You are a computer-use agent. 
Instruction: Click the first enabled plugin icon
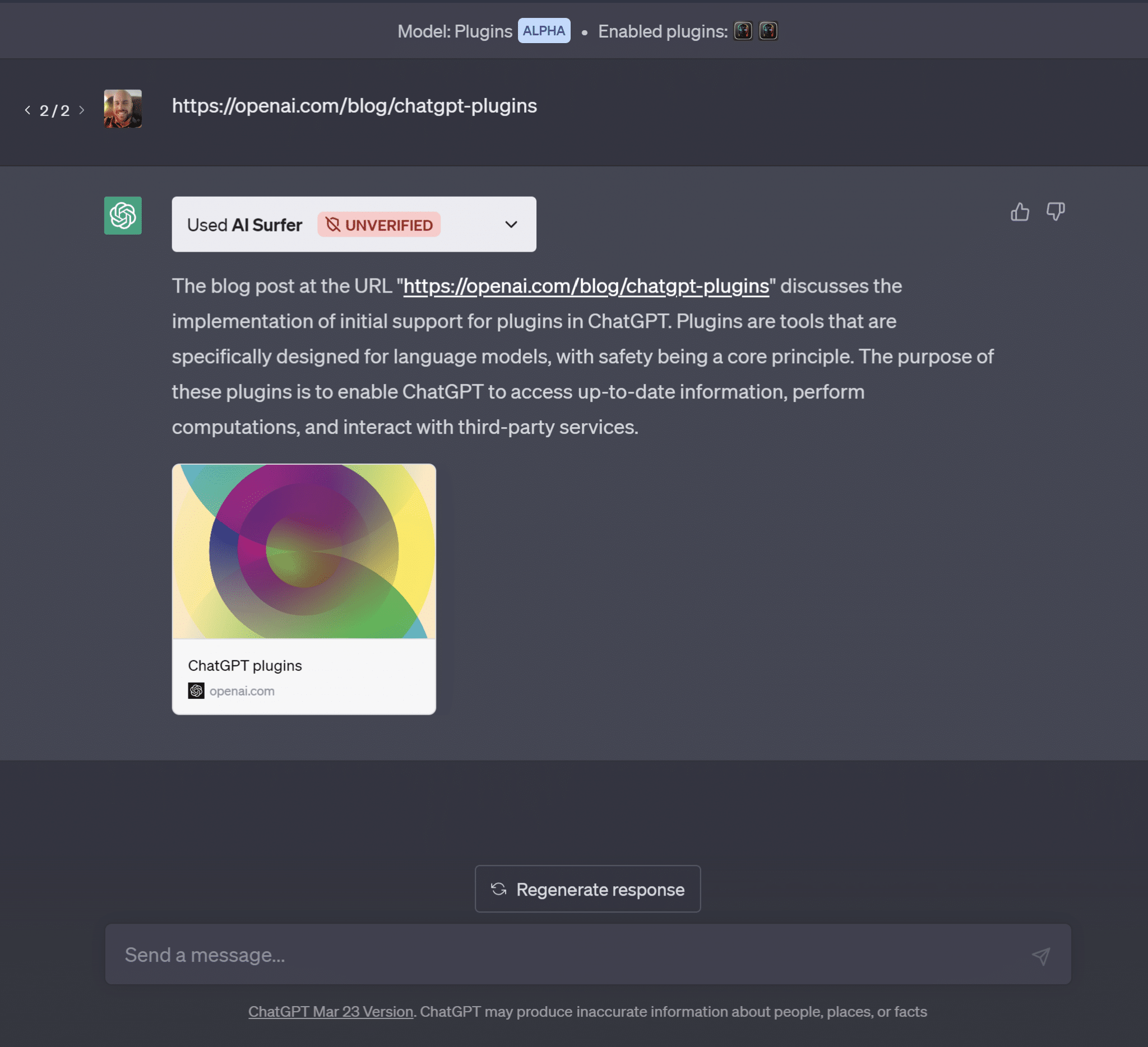click(743, 30)
